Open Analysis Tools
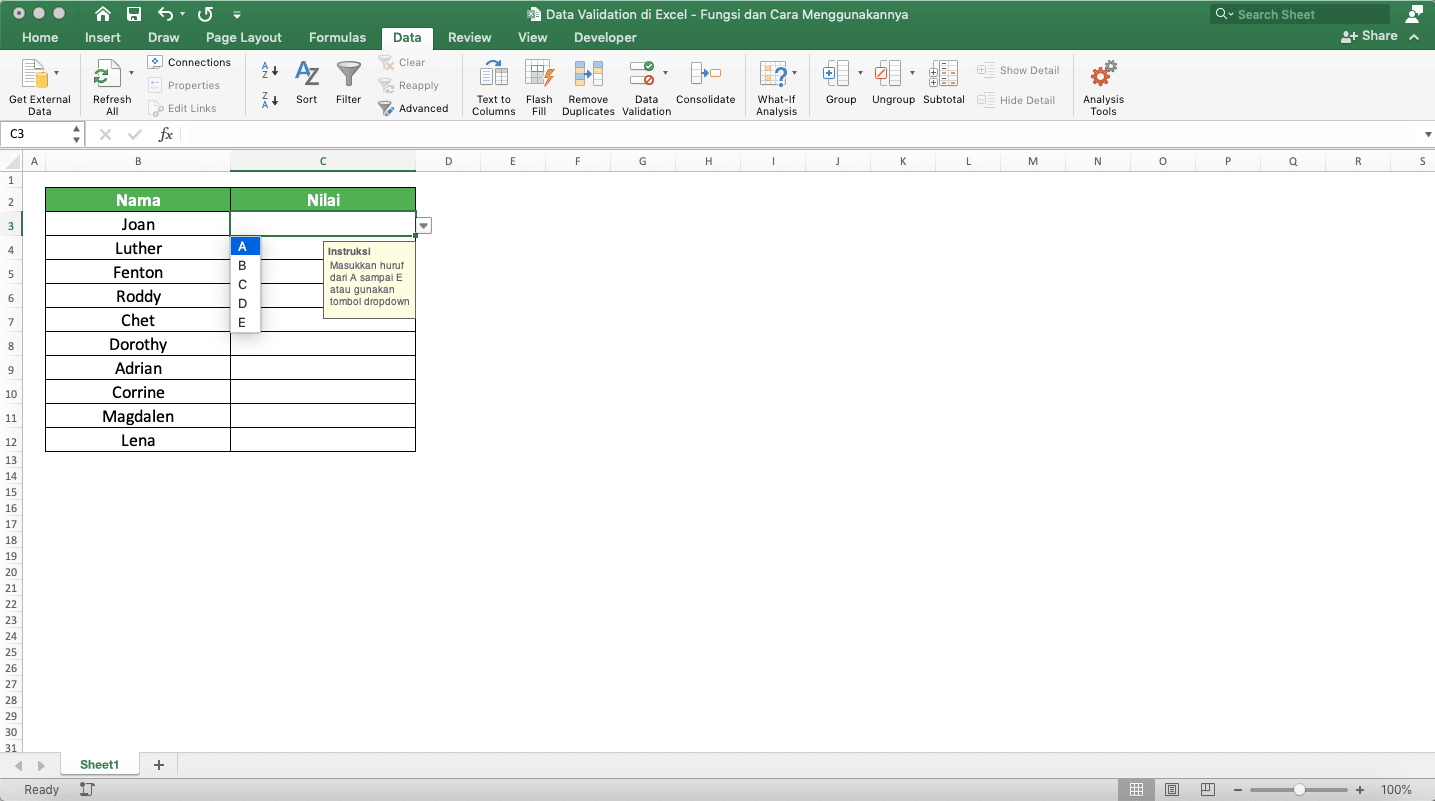The image size is (1435, 801). point(1103,88)
